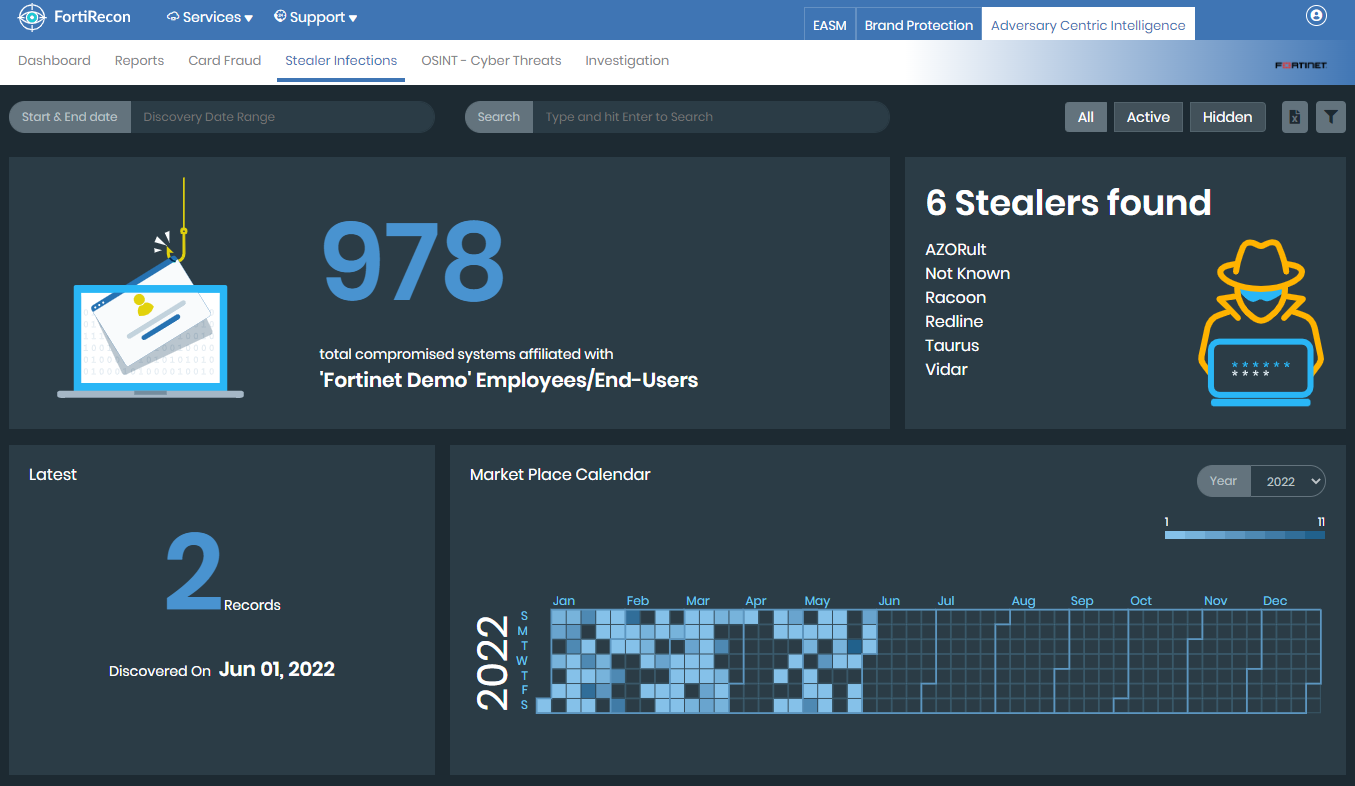Screen dimensions: 1355x786
Task: Open the filter funnel icon
Action: [x=1330, y=117]
